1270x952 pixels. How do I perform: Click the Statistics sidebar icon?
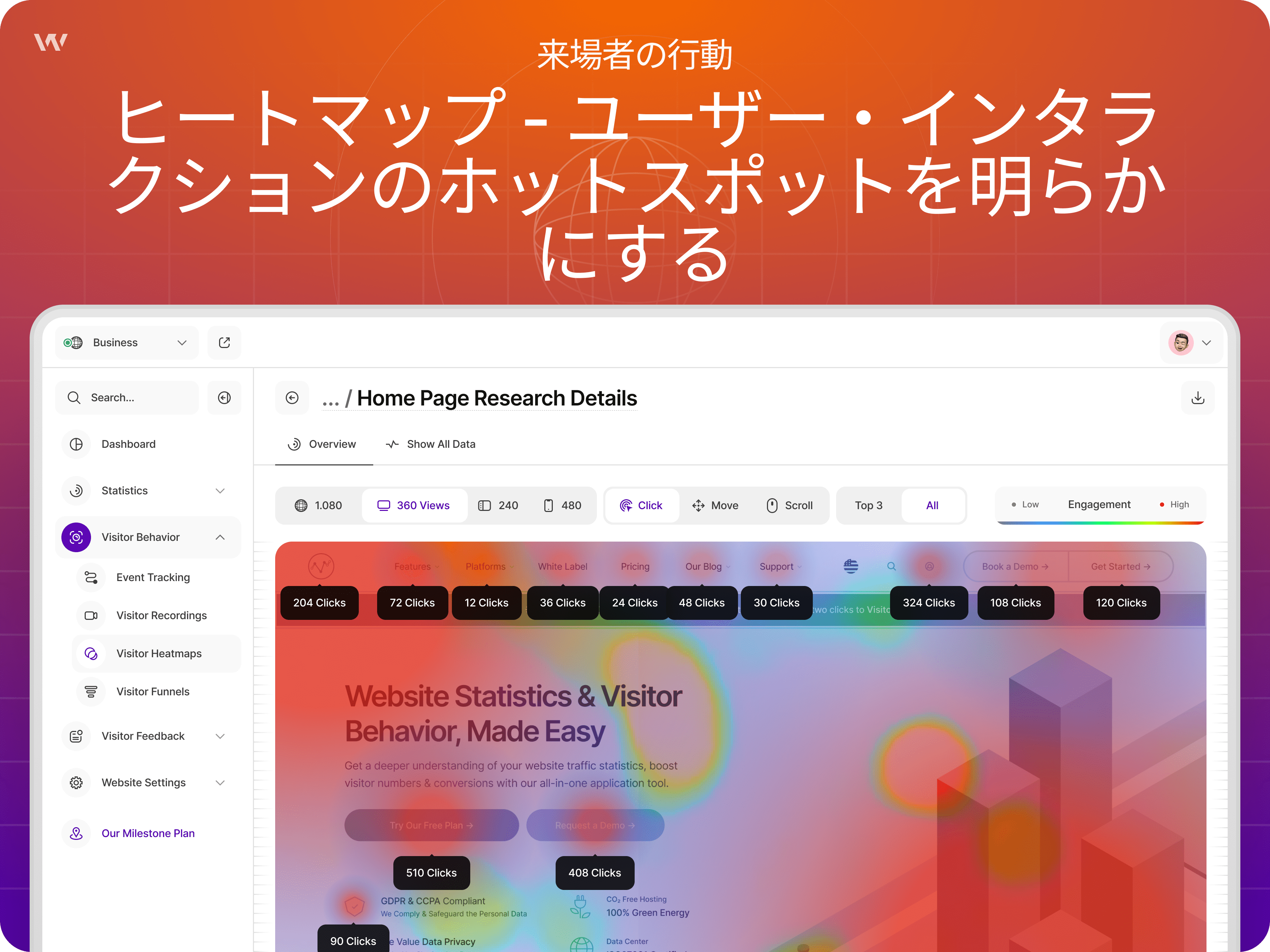tap(76, 491)
